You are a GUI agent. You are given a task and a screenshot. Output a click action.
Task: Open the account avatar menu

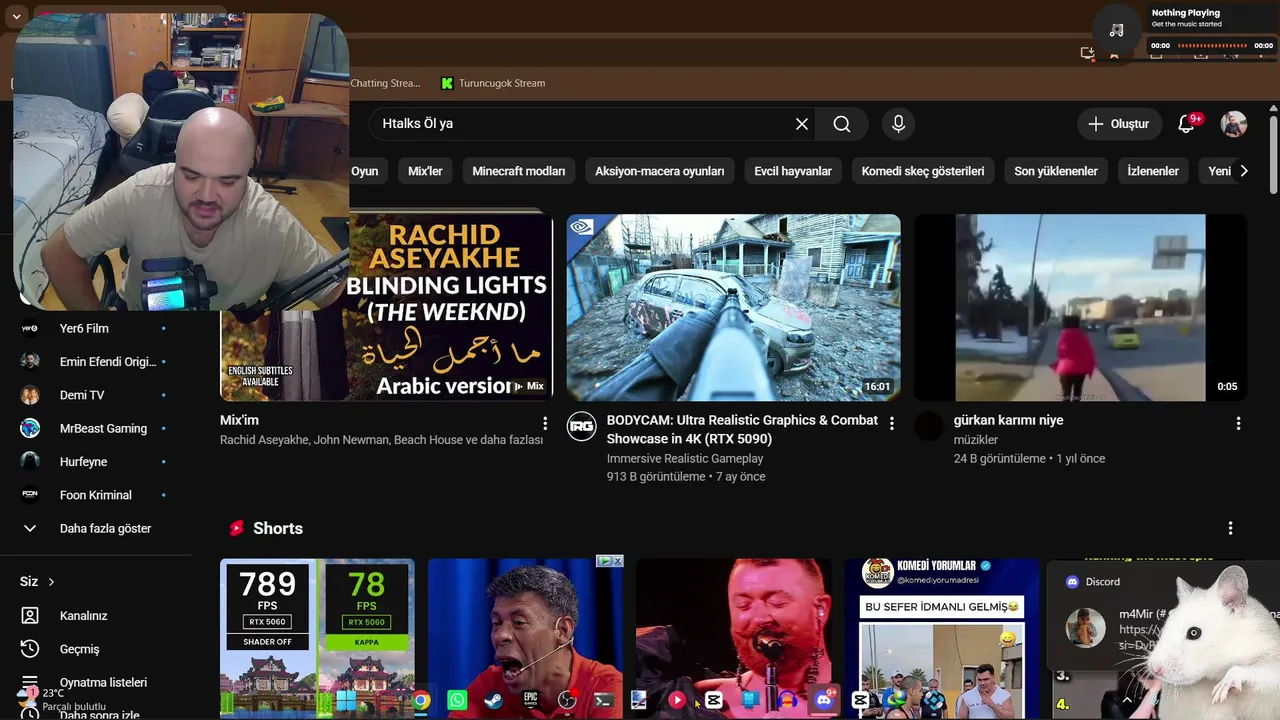click(1234, 124)
